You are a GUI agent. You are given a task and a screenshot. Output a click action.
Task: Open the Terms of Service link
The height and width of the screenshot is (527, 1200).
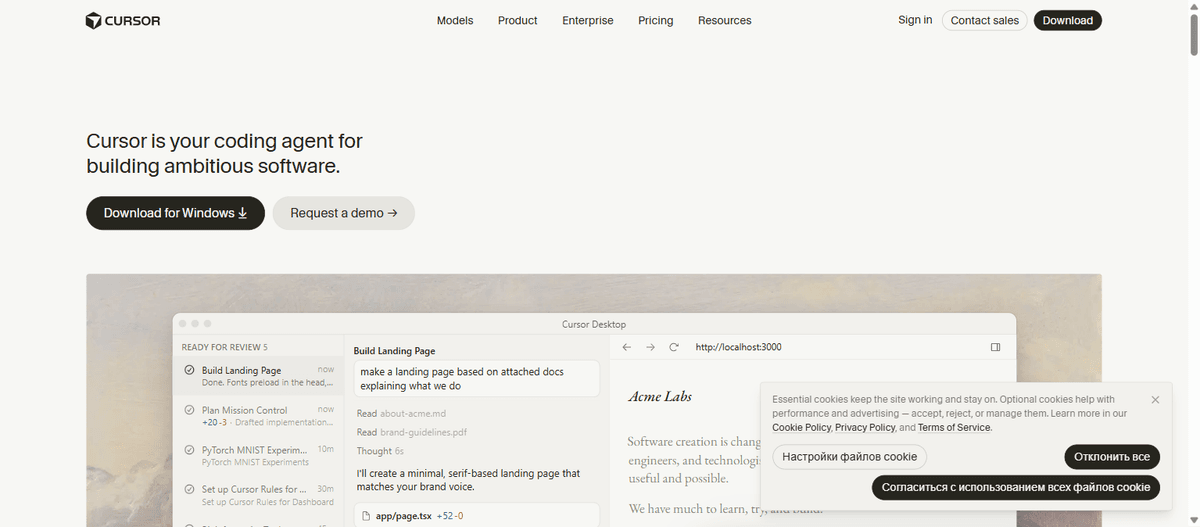[x=954, y=427]
